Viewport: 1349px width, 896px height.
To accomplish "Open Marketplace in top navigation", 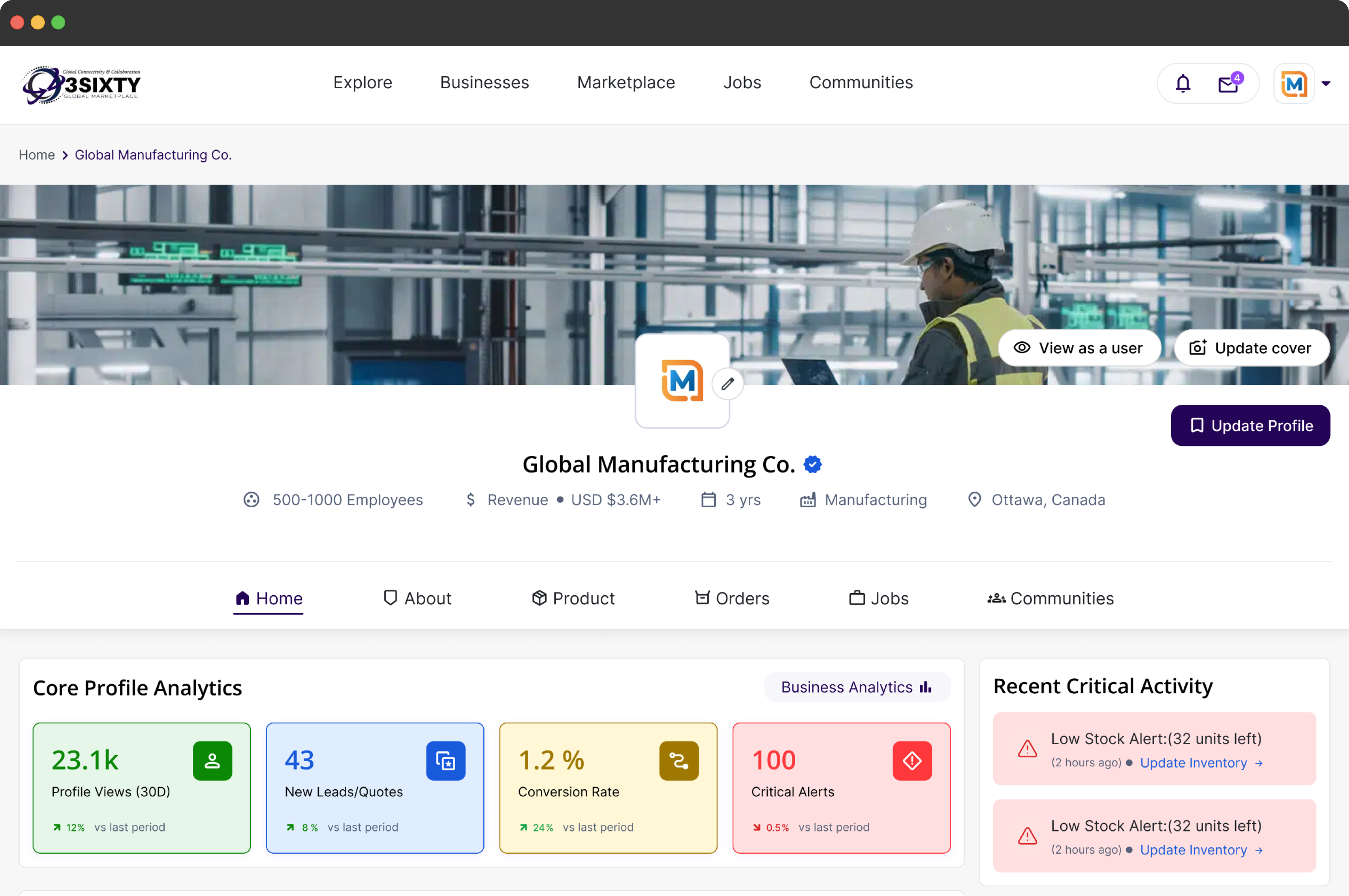I will pos(625,82).
